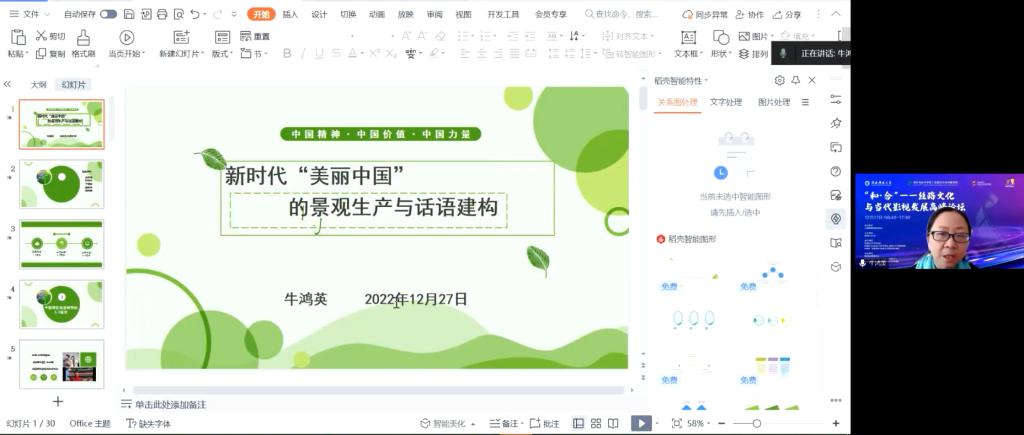Click the Cut (剪切) scissors icon
Screen dimensions: 1024x435
tap(43, 36)
